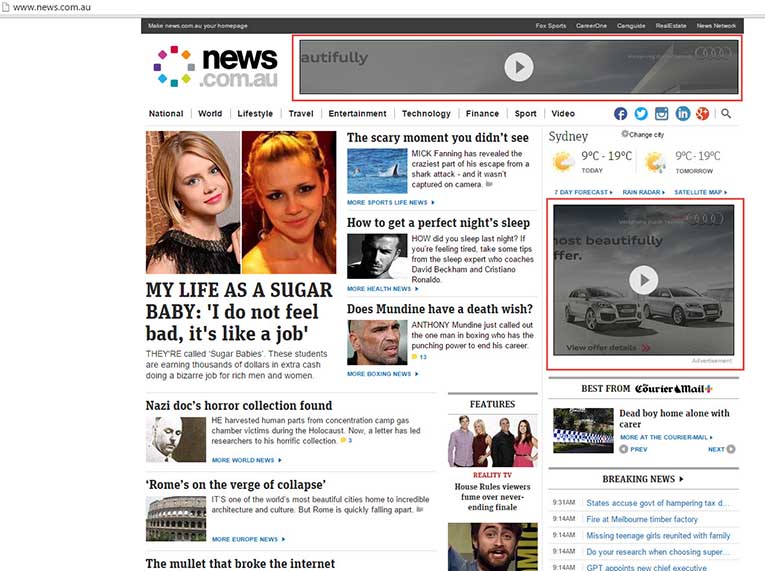Expand the BREAKING NEWS heading arrow

click(x=681, y=479)
